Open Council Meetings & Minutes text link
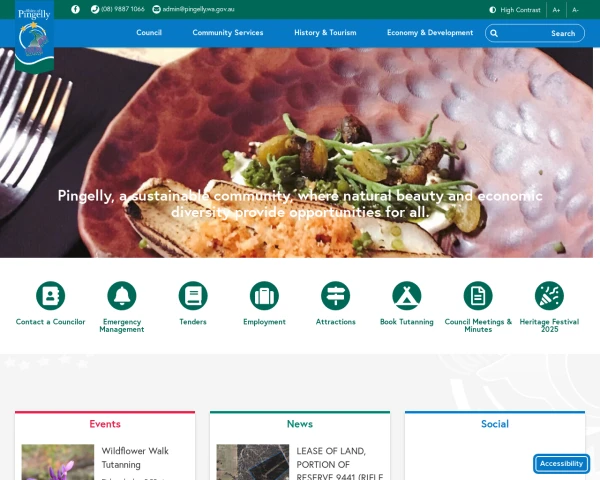The height and width of the screenshot is (480, 600). click(x=478, y=325)
